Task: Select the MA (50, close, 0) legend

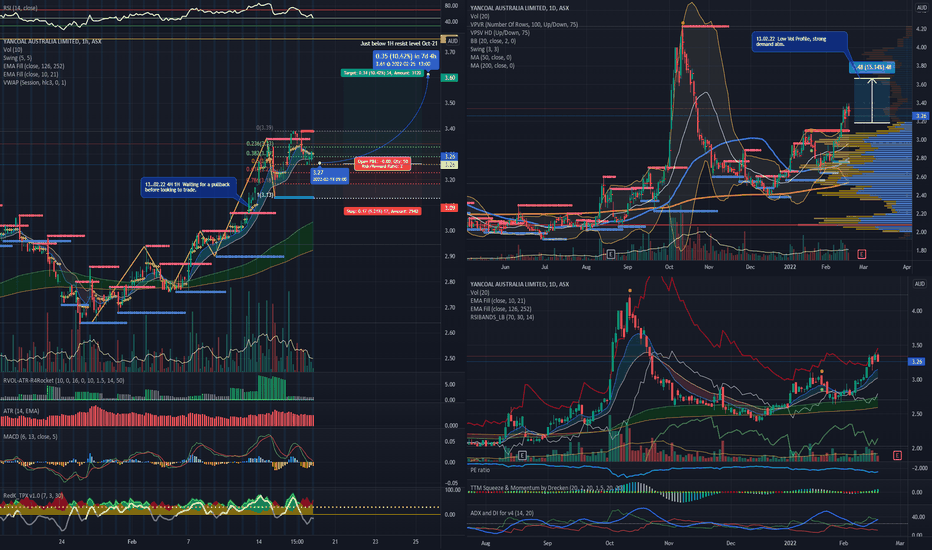Action: click(x=491, y=58)
